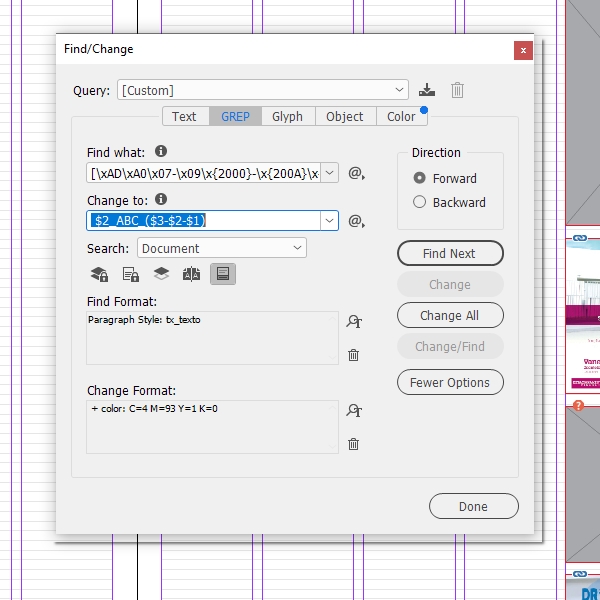
Task: Select the Backward direction radio button
Action: coord(420,202)
